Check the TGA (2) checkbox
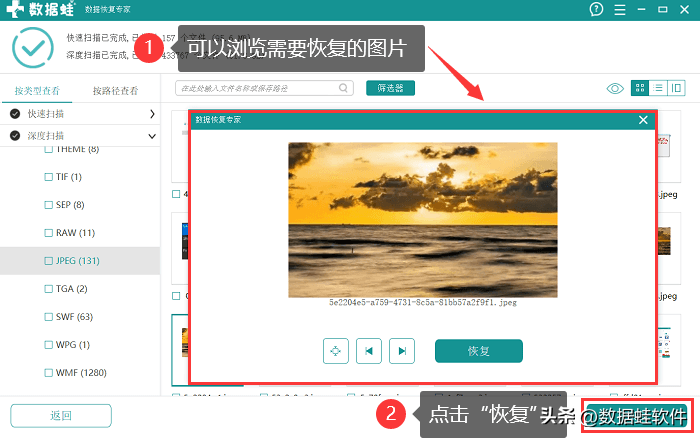Screen dimensions: 700x438 click(x=49, y=289)
